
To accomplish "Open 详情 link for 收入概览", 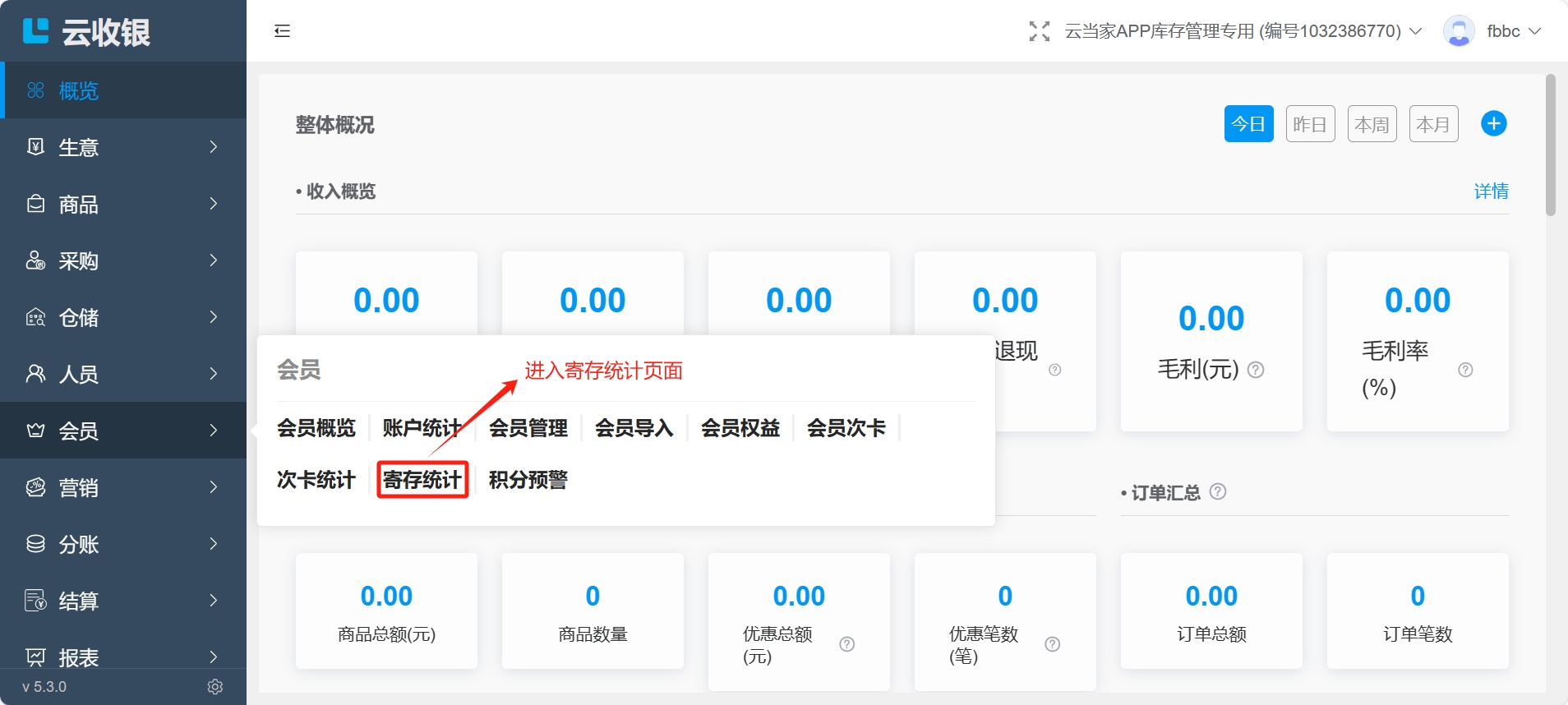I will (1491, 191).
